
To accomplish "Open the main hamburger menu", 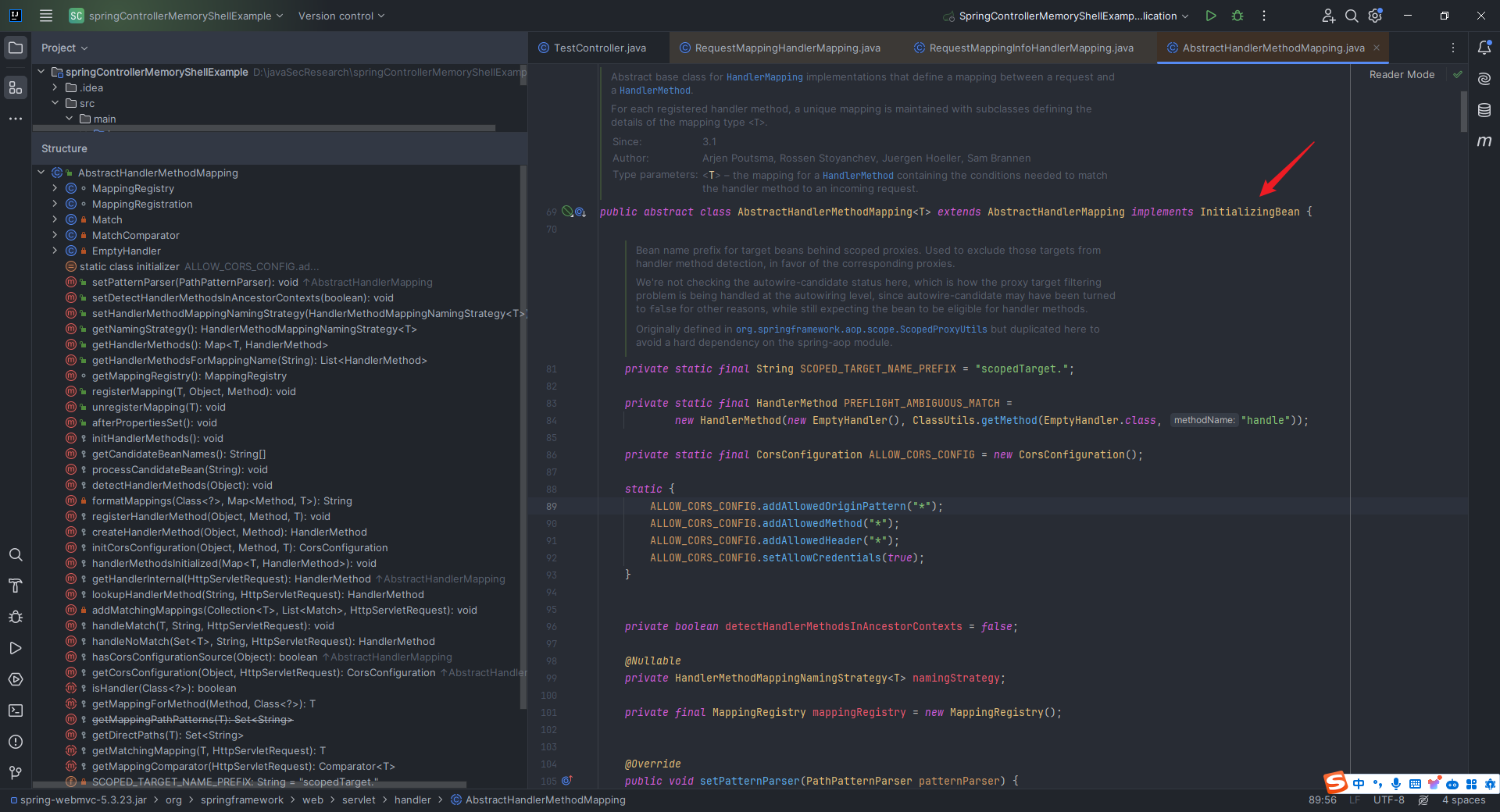I will click(x=46, y=16).
